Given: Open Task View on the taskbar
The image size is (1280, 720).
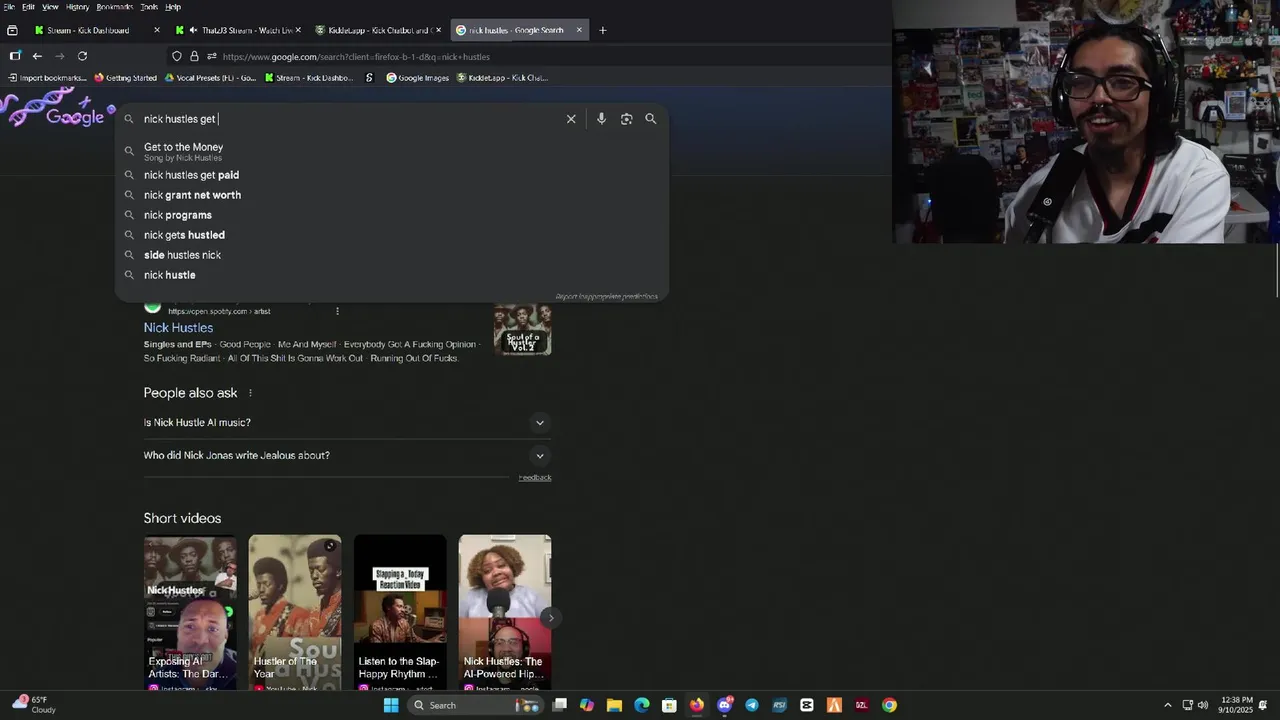Looking at the screenshot, I should point(559,705).
